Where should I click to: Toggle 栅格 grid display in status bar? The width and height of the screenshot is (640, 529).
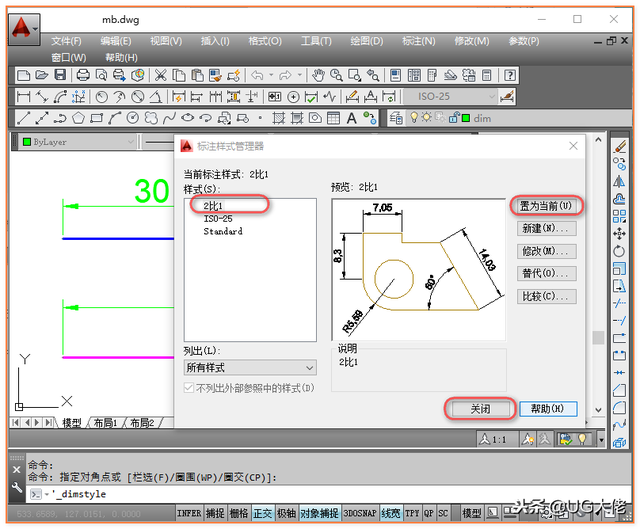point(239,513)
